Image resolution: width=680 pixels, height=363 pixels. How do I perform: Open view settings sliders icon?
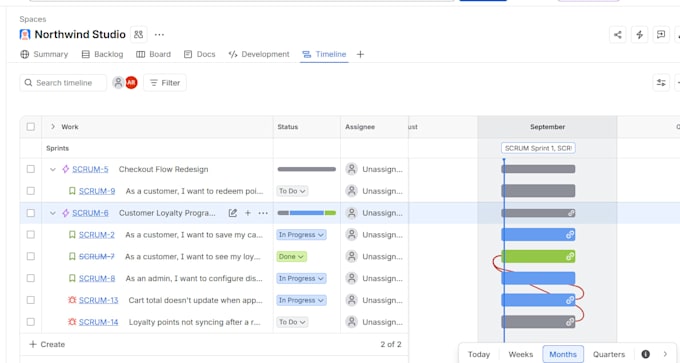(x=661, y=82)
